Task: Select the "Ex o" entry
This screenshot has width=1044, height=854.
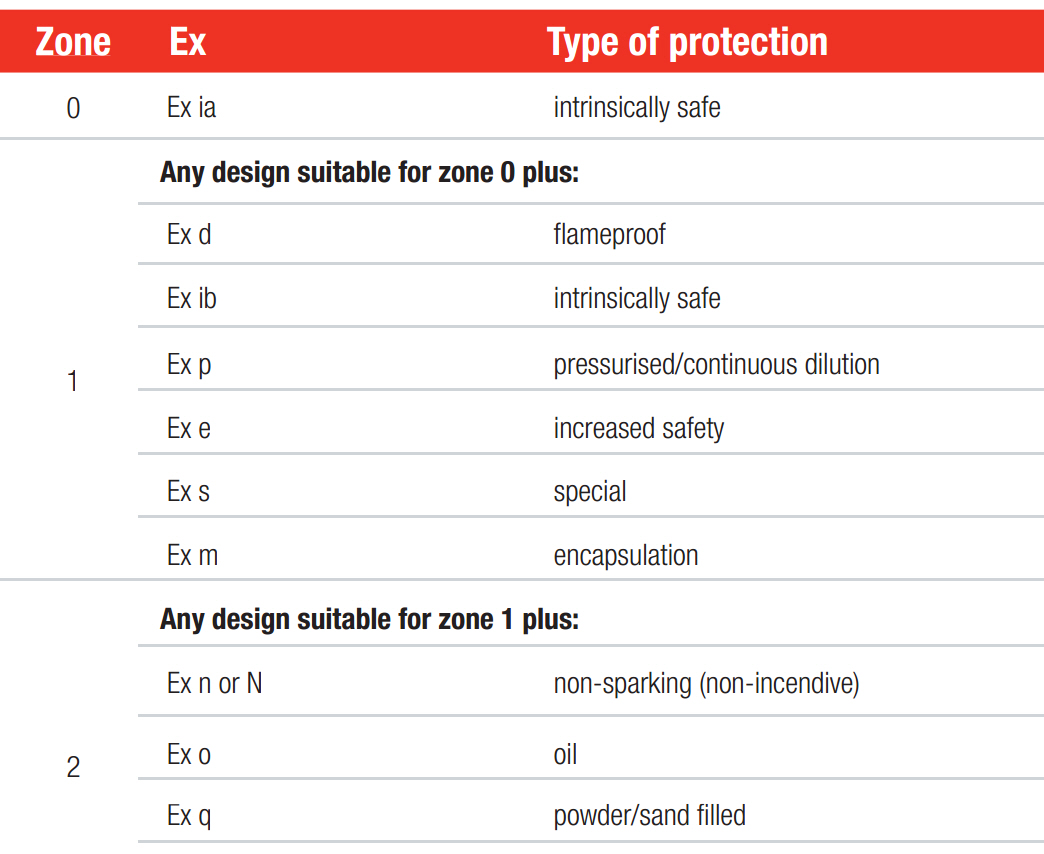Action: tap(189, 754)
